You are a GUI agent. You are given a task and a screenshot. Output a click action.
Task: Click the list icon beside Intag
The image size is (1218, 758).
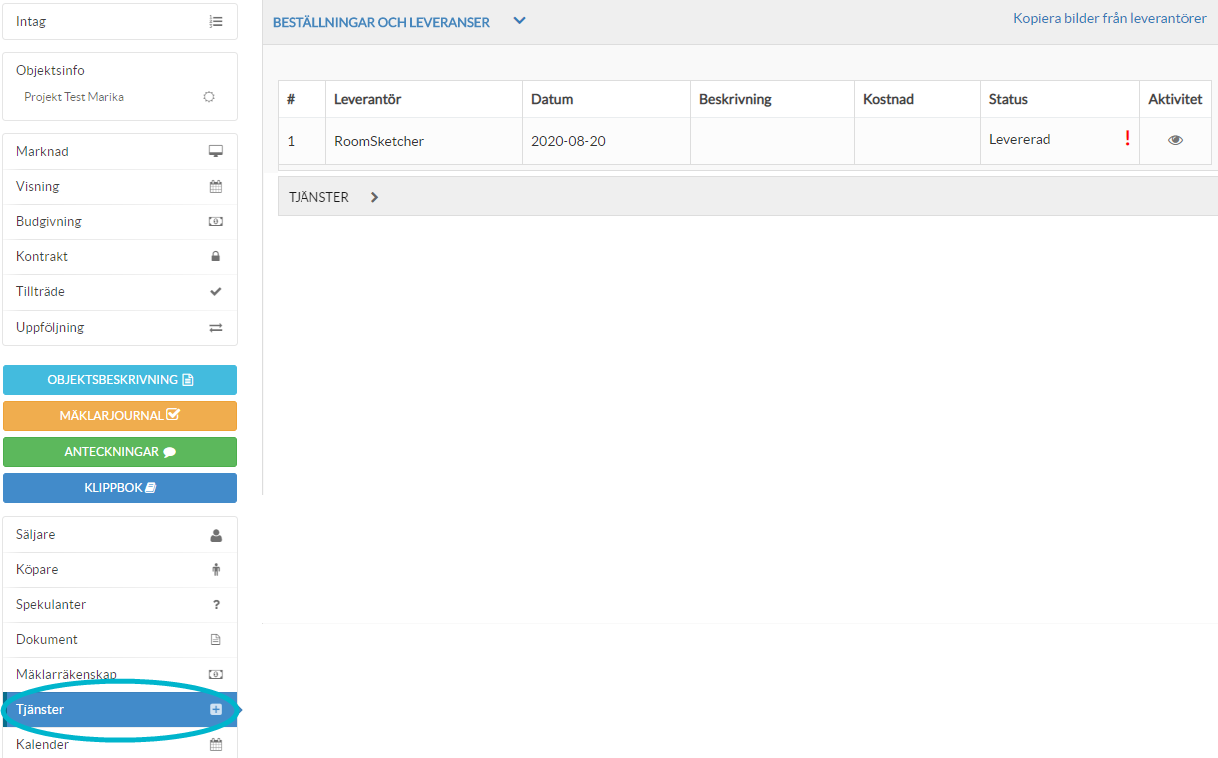click(215, 21)
